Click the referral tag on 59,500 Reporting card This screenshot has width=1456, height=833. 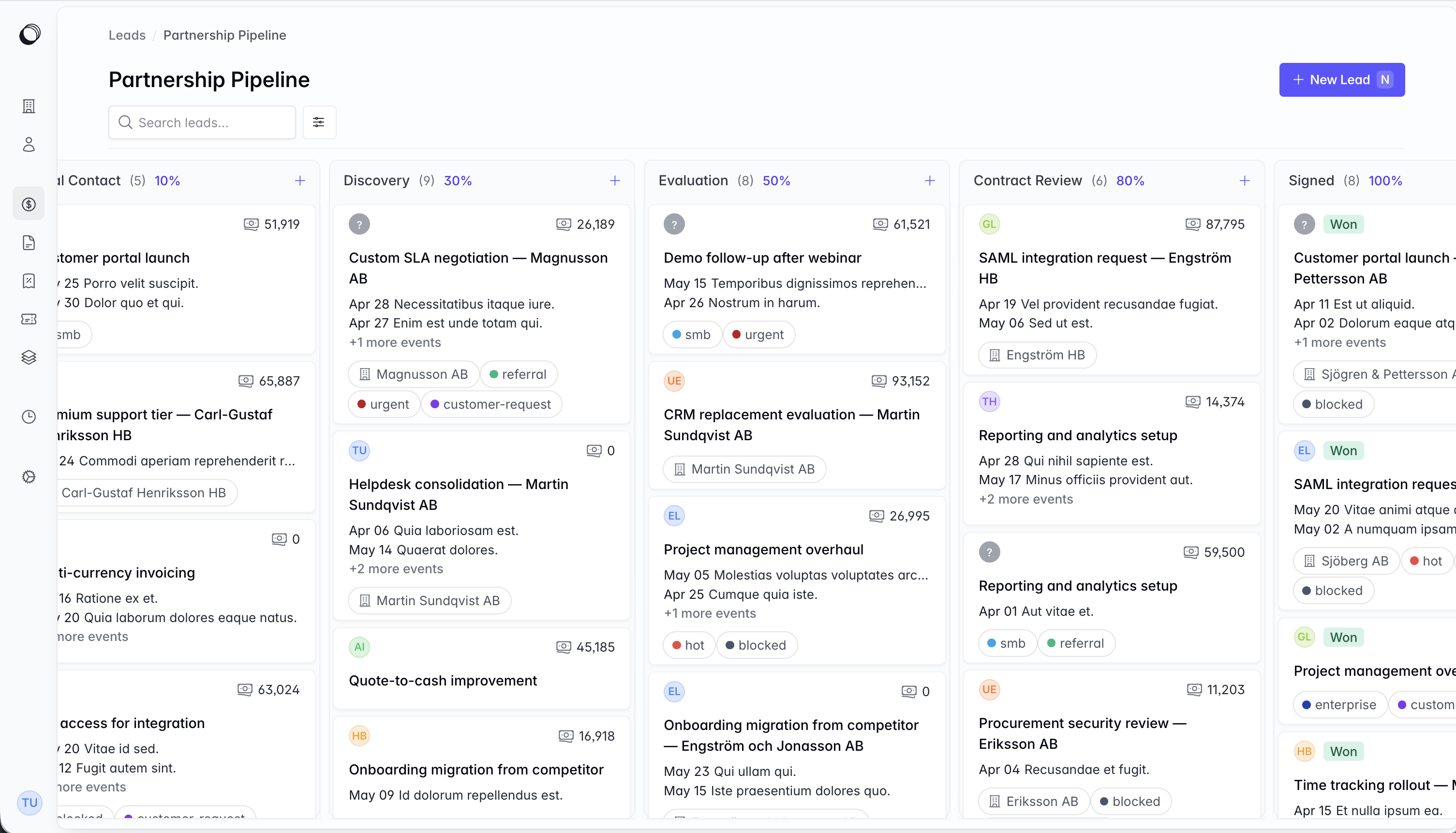[x=1076, y=643]
